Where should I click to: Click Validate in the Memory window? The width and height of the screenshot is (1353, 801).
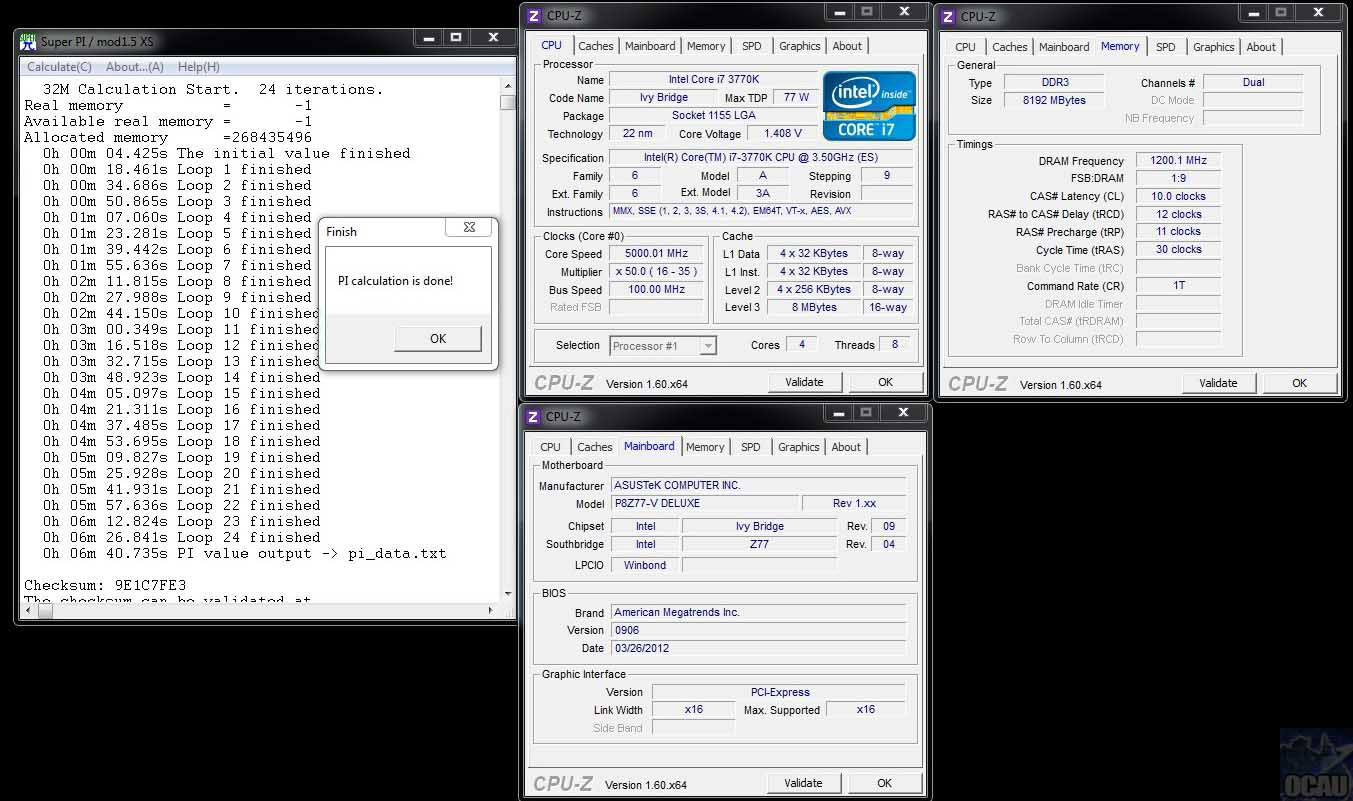point(1218,383)
